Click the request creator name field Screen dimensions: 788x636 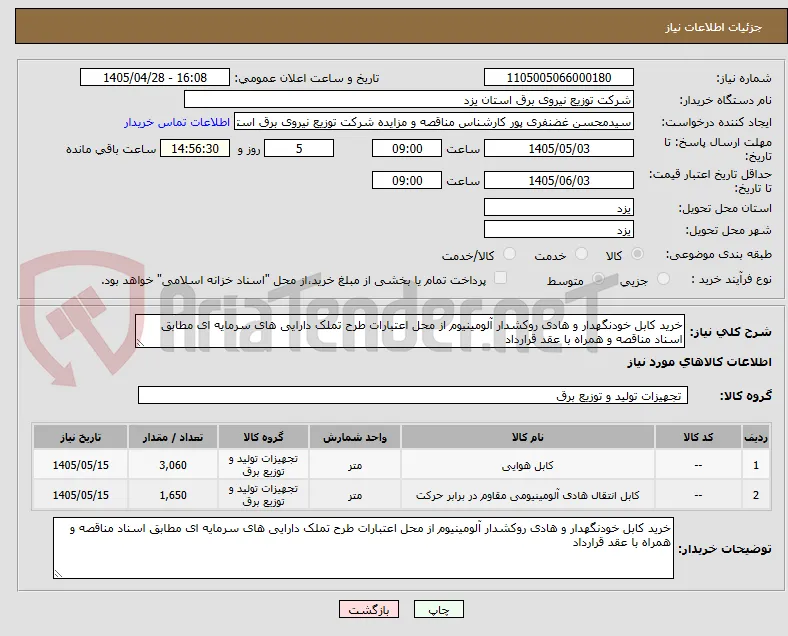click(434, 121)
